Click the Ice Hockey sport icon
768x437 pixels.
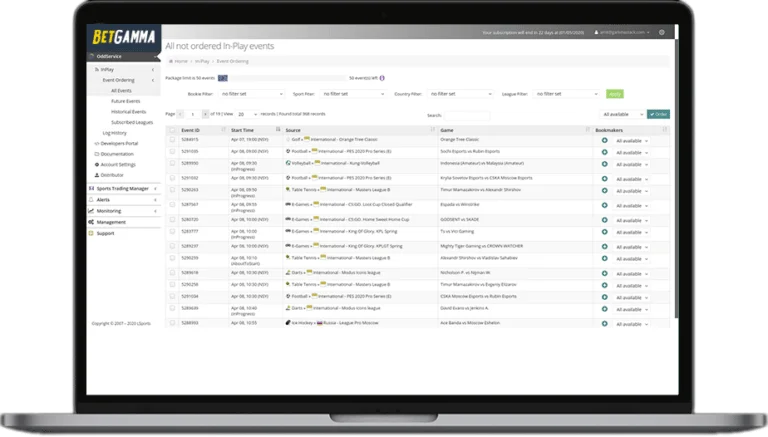[288, 322]
